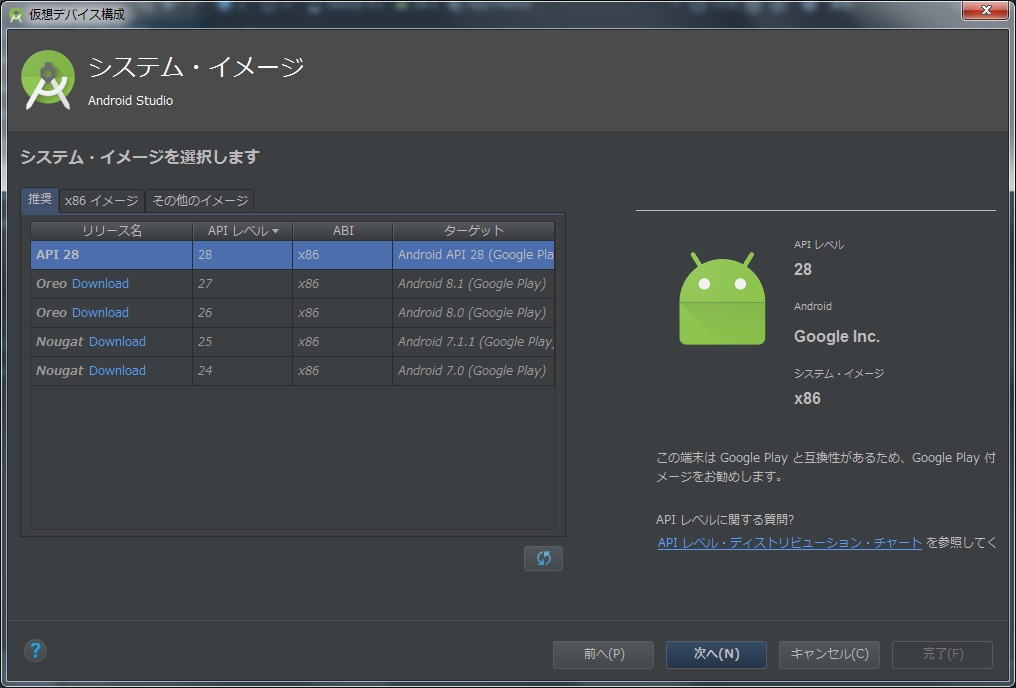Click the refresh system images icon
The image size is (1016, 688).
point(543,558)
